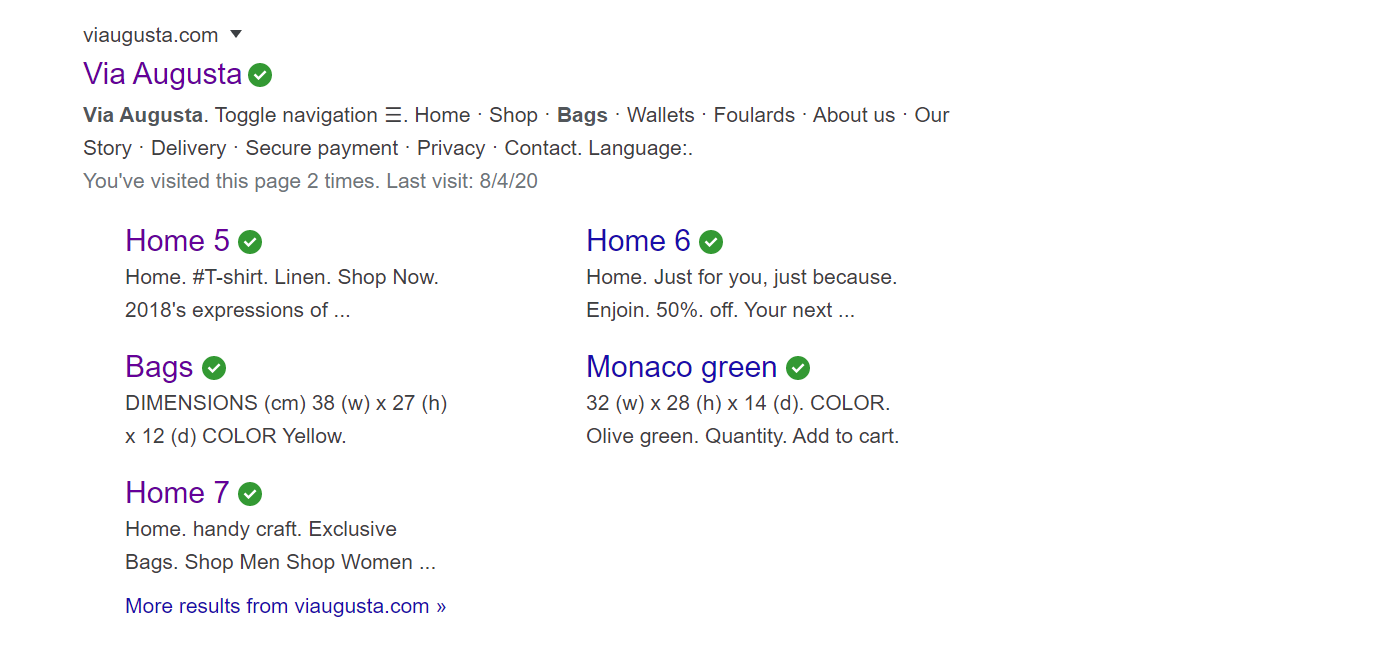Click More results from viaugusta.com

coord(286,606)
